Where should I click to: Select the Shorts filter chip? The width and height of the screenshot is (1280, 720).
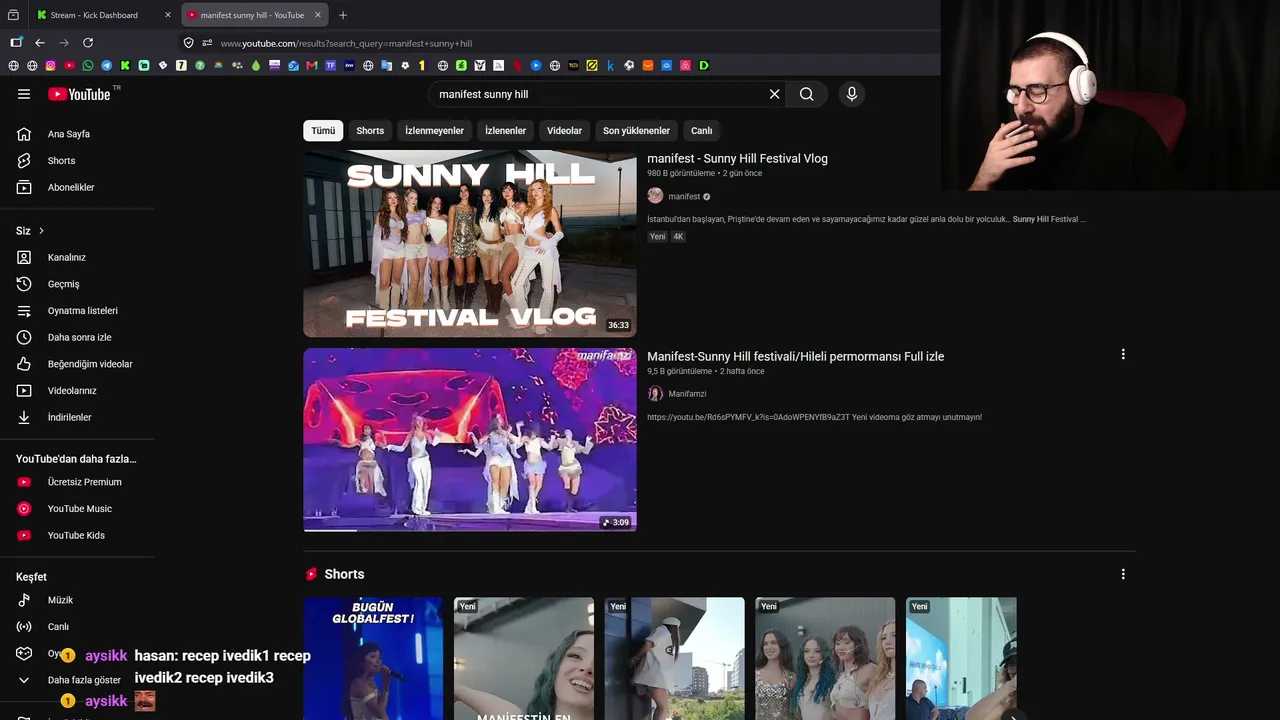point(370,131)
